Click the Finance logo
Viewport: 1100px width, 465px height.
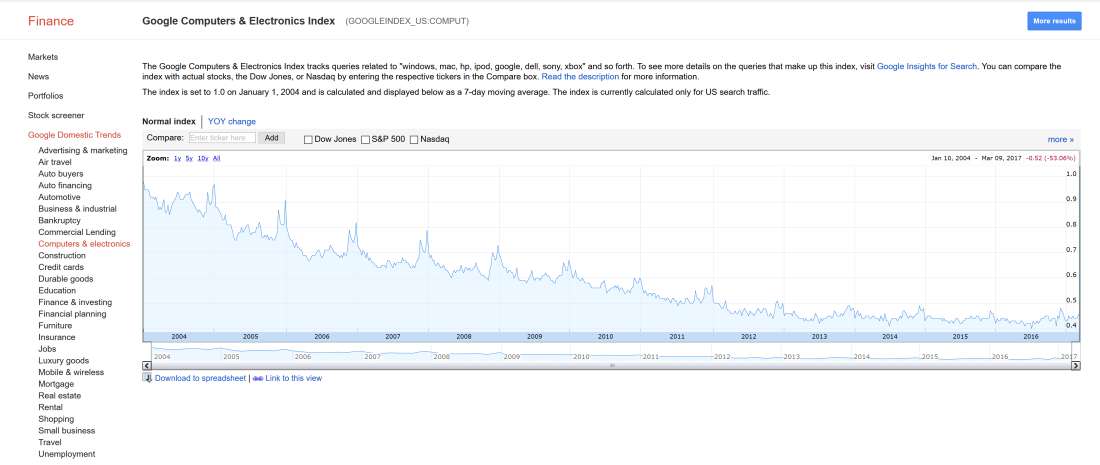pyautogui.click(x=51, y=21)
